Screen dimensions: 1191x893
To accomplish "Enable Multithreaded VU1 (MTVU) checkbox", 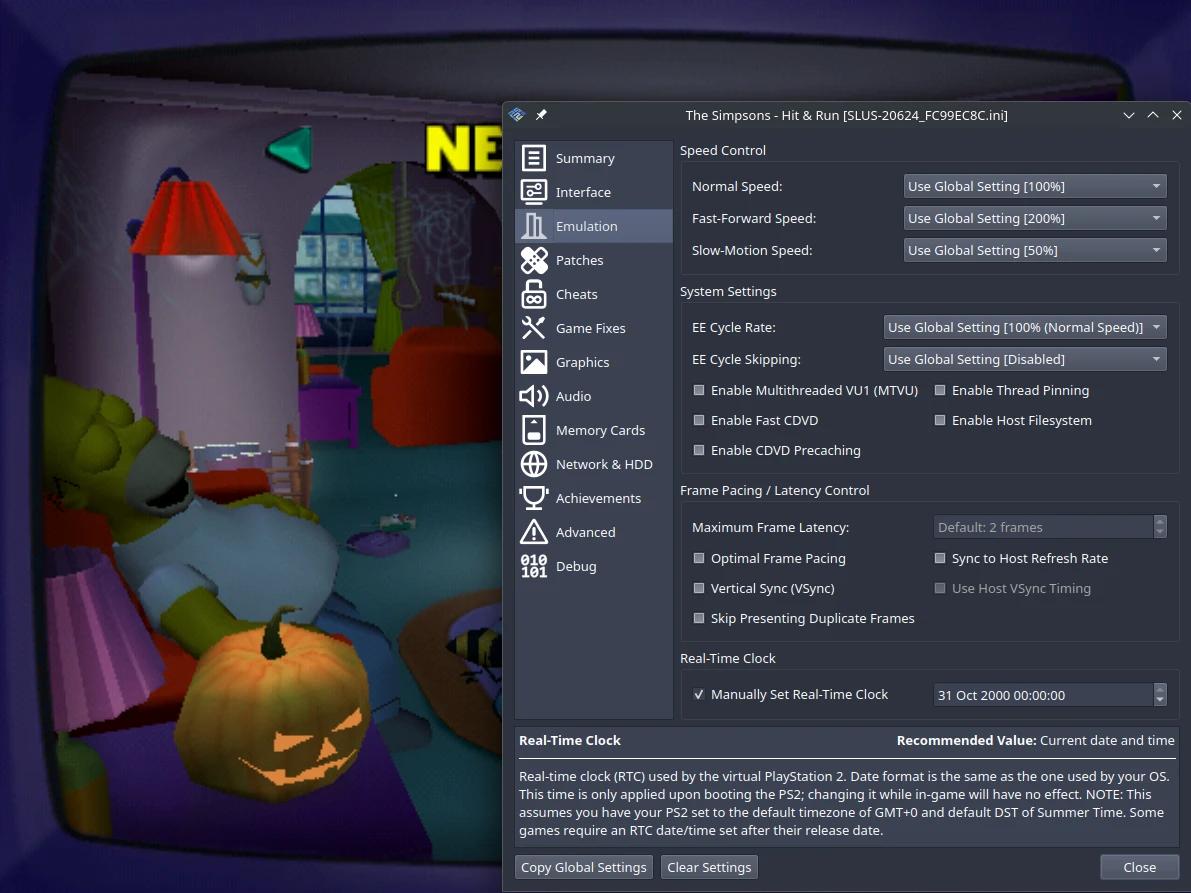I will pyautogui.click(x=700, y=391).
